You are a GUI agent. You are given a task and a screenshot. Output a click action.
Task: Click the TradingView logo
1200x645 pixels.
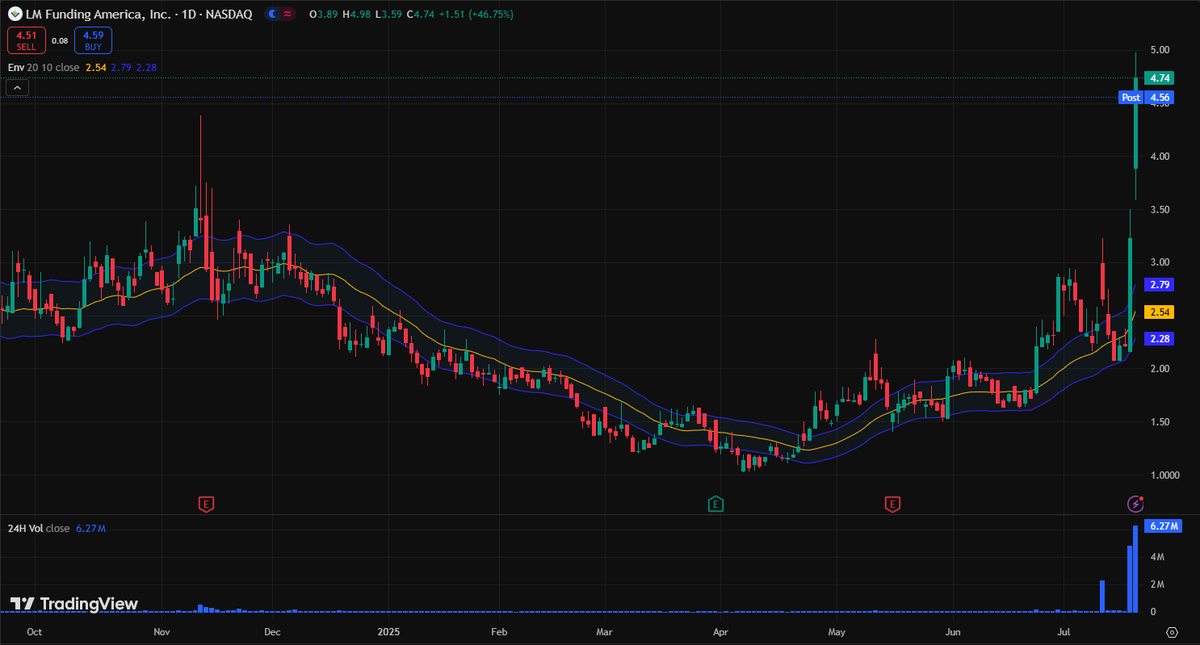pyautogui.click(x=74, y=604)
